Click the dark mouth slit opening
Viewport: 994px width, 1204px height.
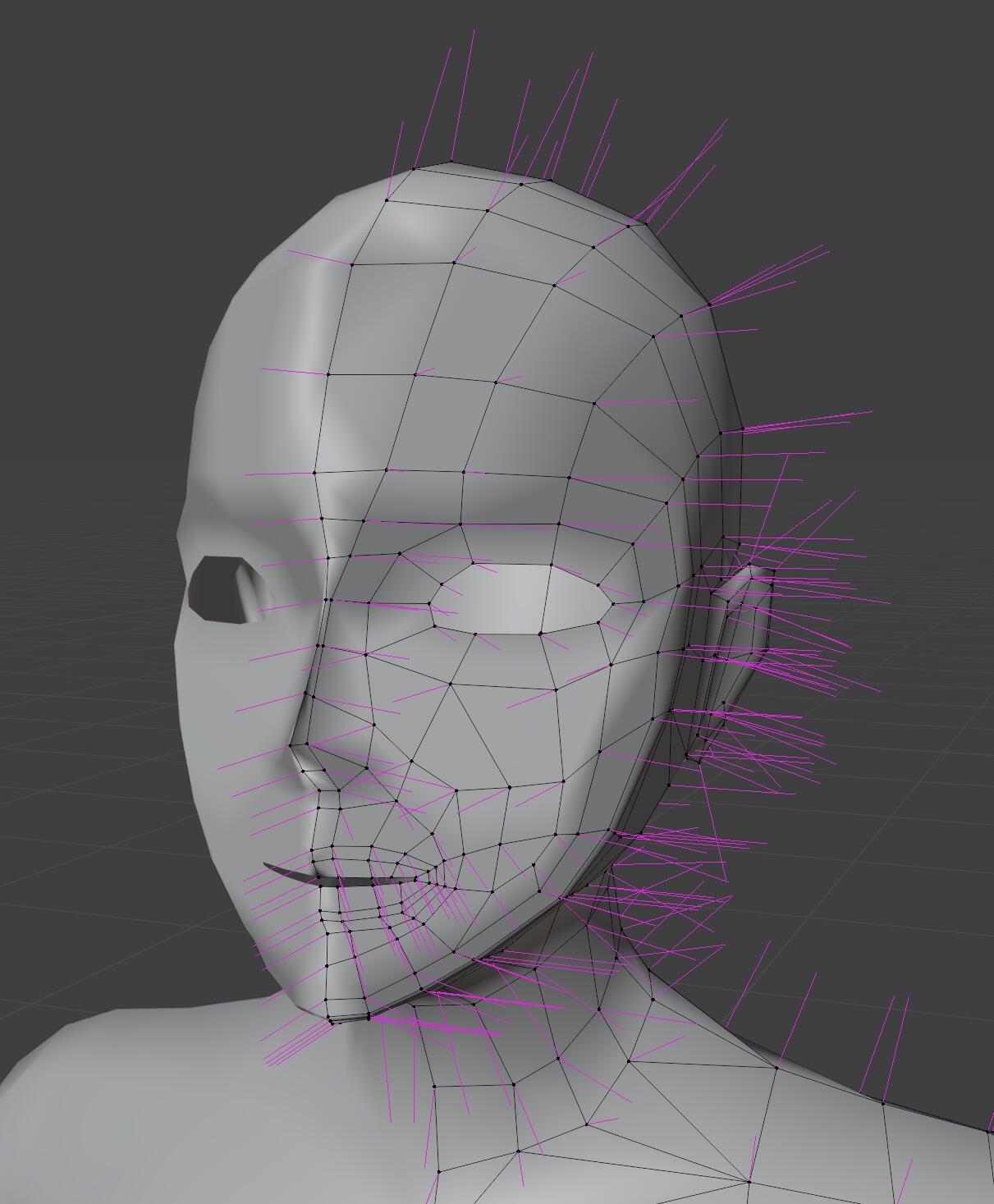[345, 881]
